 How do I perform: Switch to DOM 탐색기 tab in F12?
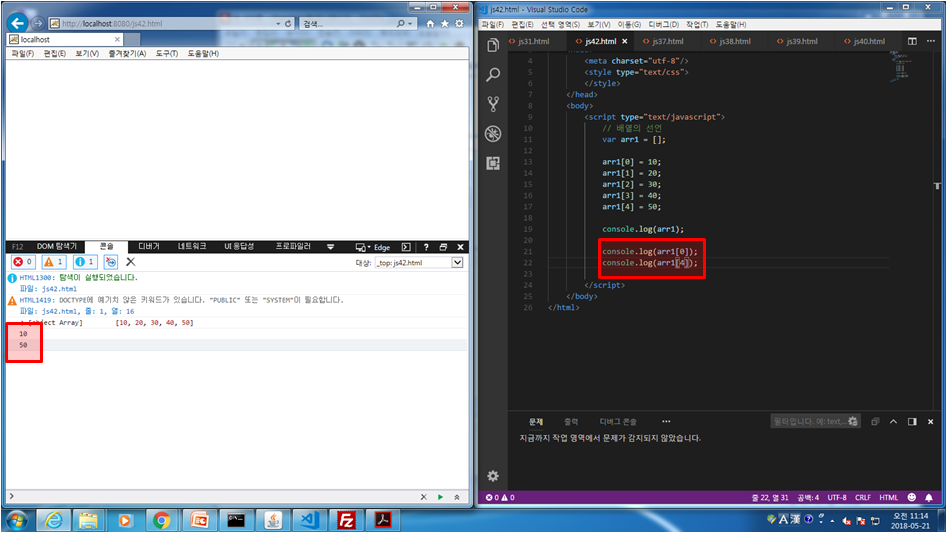pyautogui.click(x=57, y=246)
